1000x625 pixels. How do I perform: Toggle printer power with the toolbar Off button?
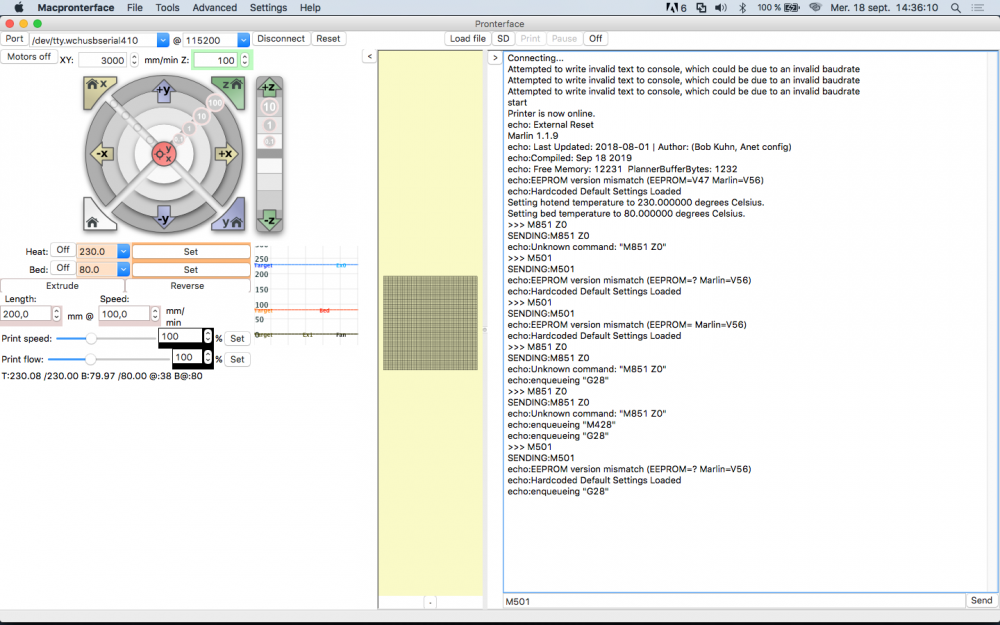(595, 38)
